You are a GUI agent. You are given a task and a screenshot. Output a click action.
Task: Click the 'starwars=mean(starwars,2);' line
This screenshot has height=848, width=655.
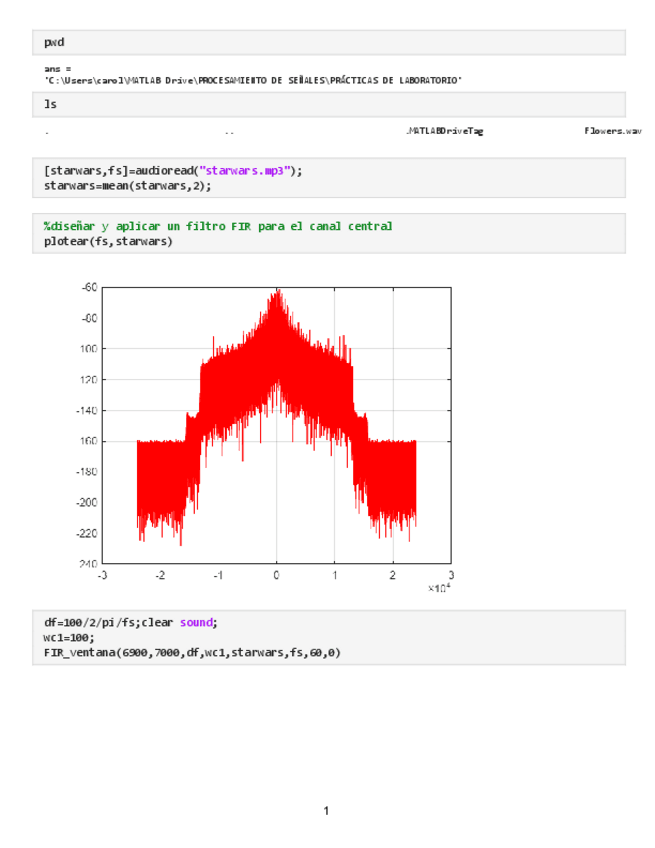click(128, 186)
